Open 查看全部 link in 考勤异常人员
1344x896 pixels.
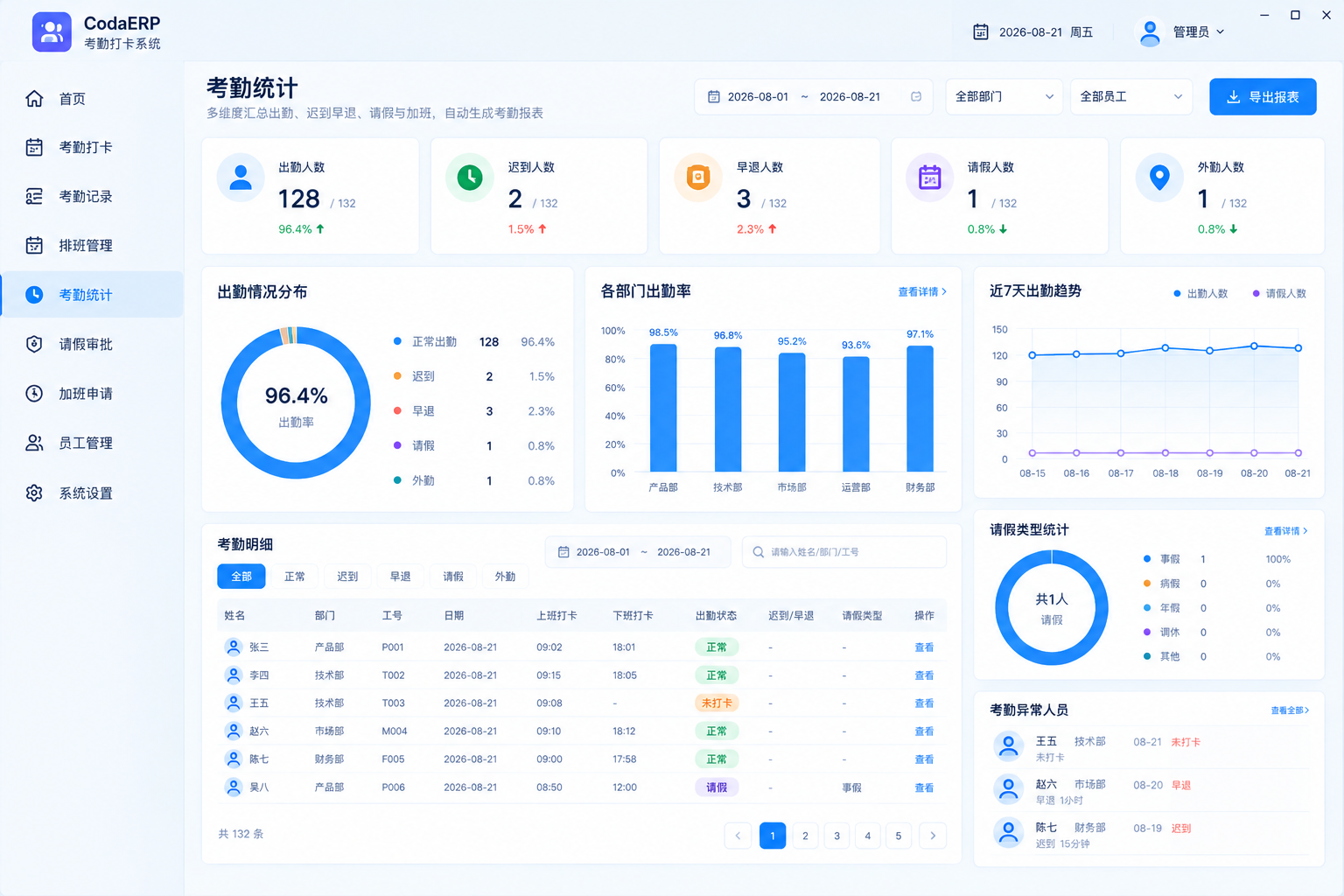point(1290,710)
